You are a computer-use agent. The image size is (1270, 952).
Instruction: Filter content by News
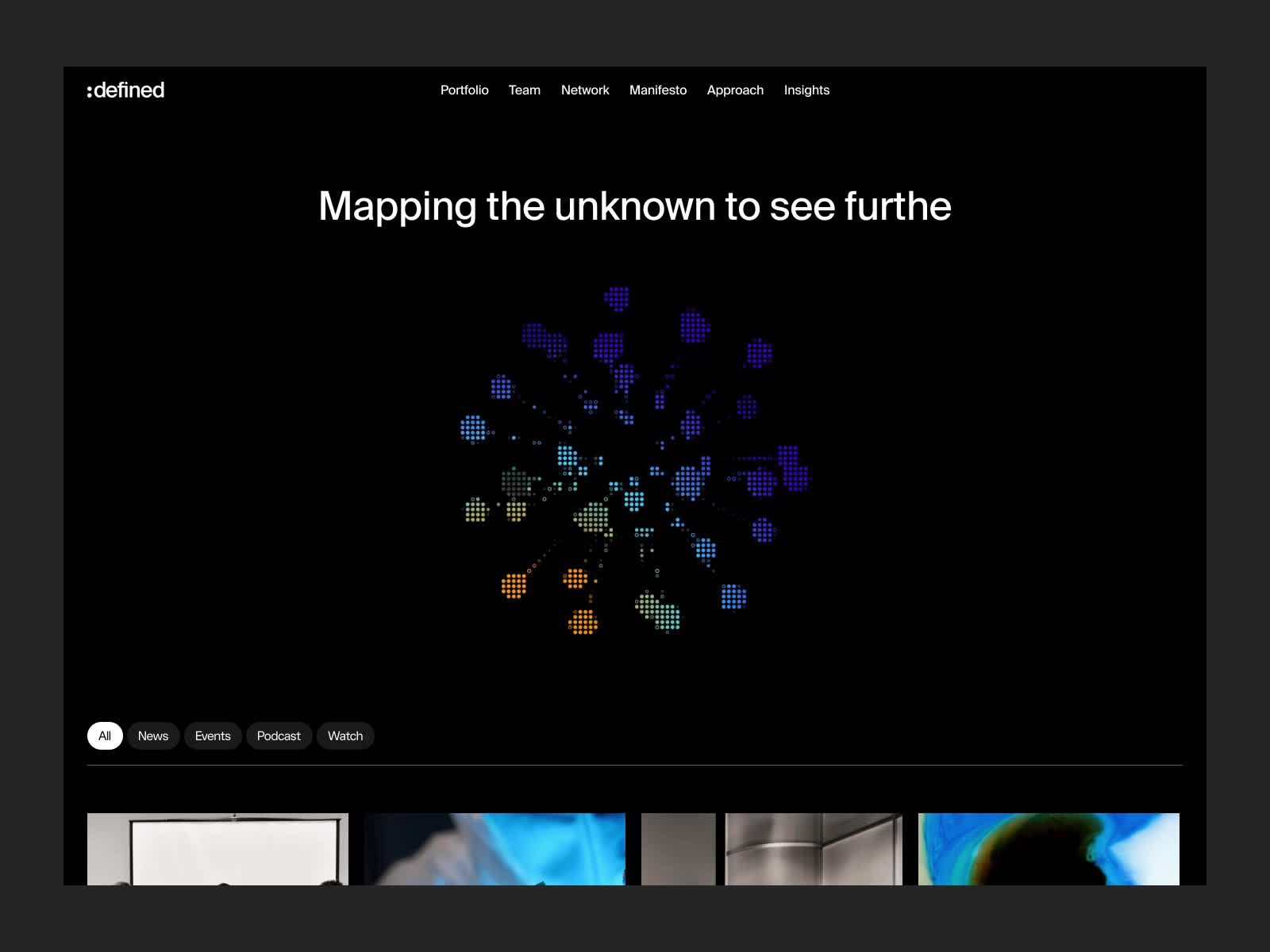click(x=153, y=736)
